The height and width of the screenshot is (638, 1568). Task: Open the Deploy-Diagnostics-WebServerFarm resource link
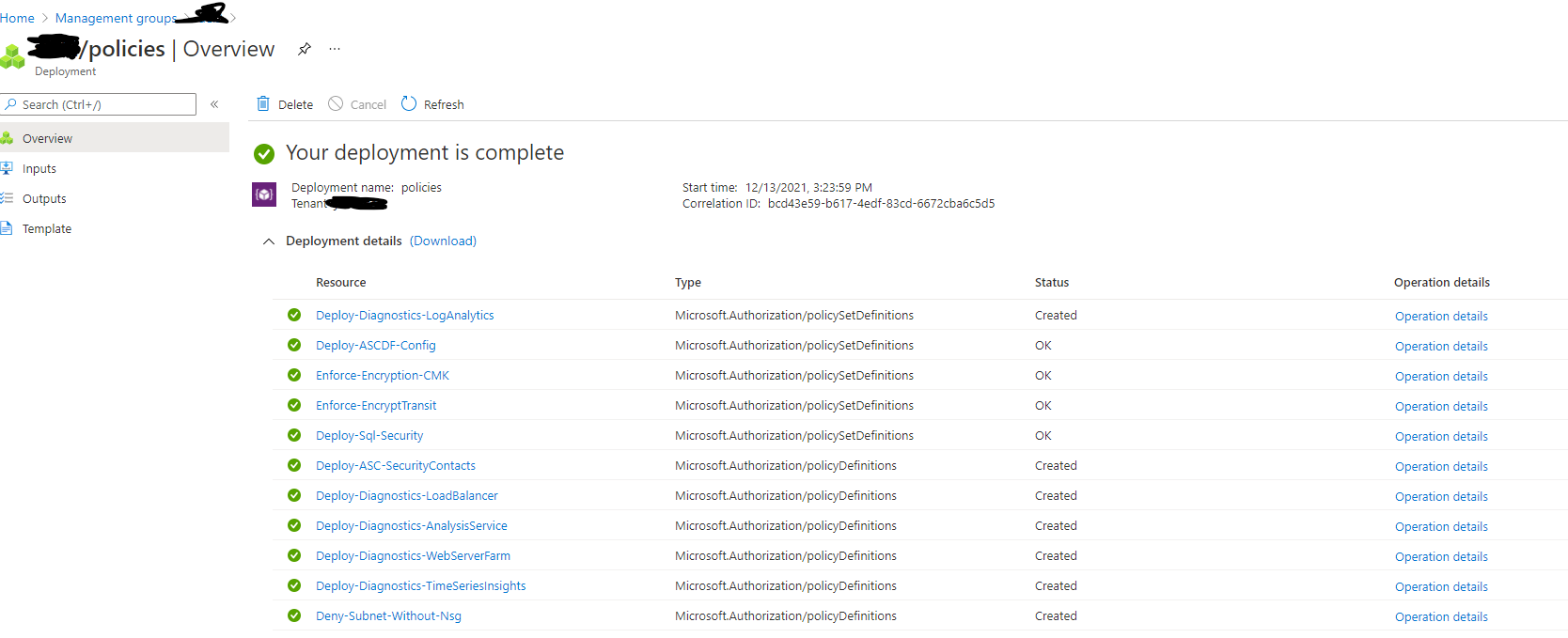(x=413, y=555)
